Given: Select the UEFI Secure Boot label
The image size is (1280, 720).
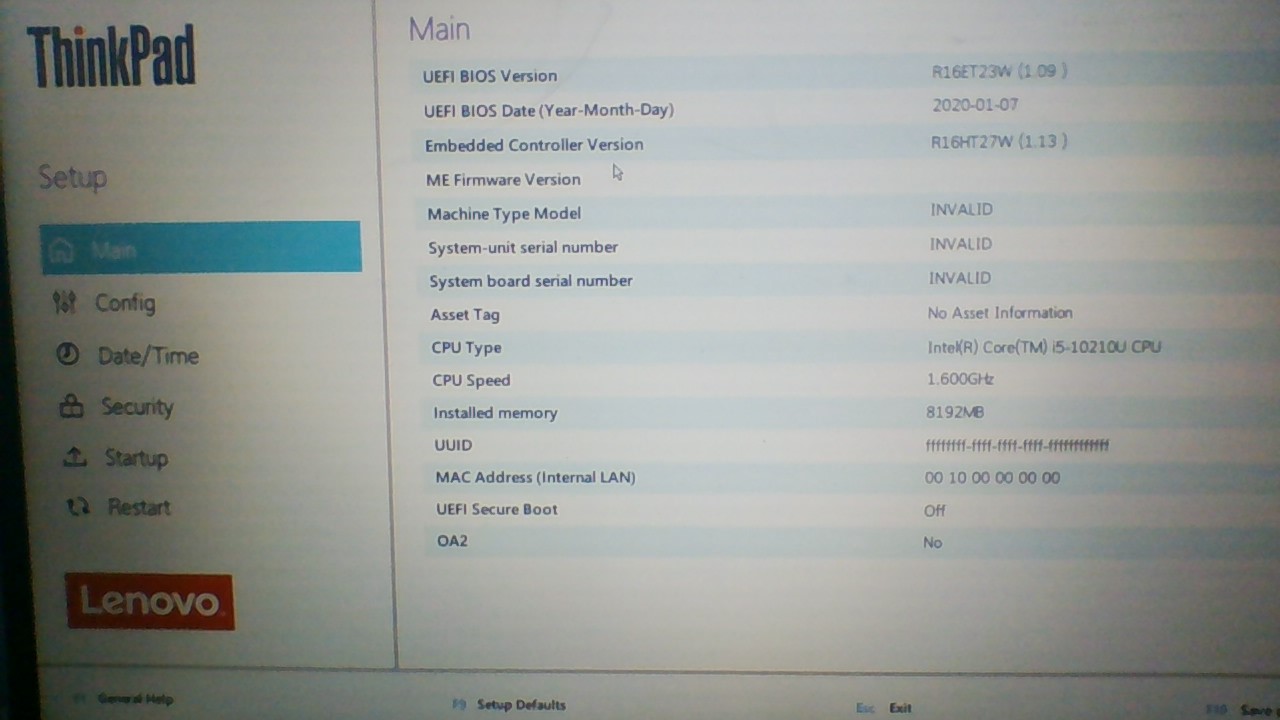Looking at the screenshot, I should [x=497, y=510].
